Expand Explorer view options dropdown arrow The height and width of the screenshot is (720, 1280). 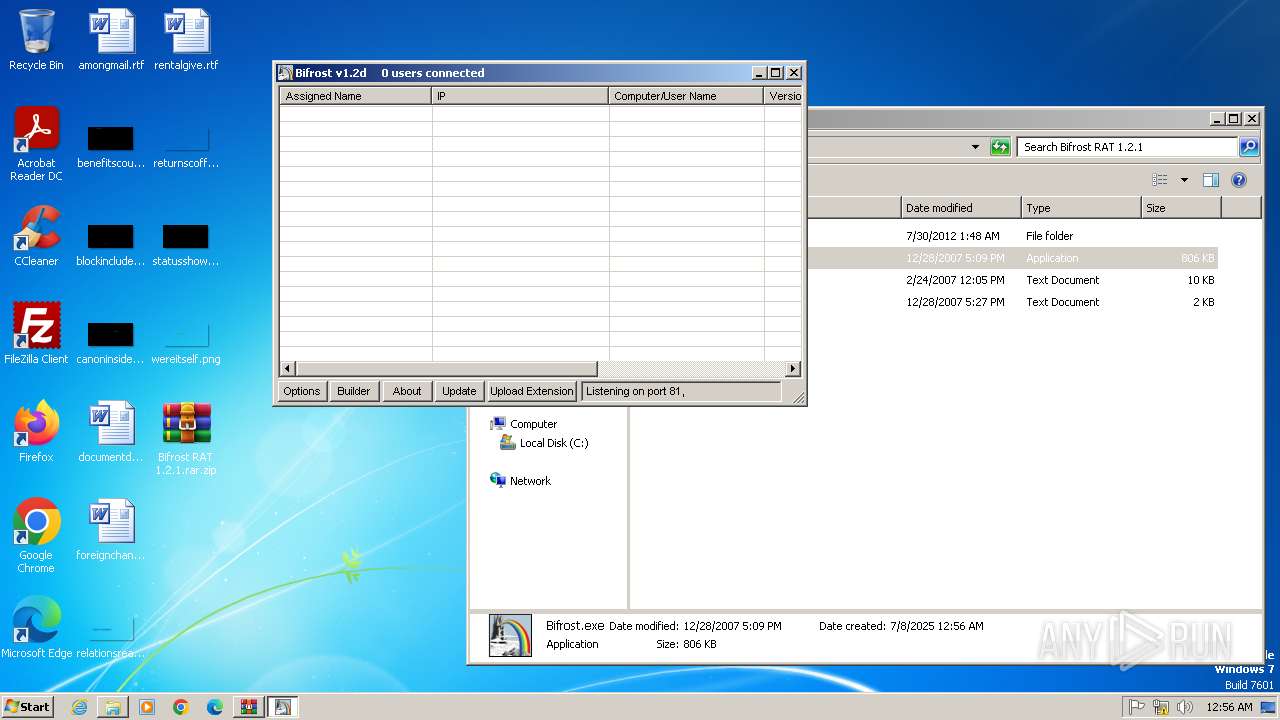click(1184, 180)
